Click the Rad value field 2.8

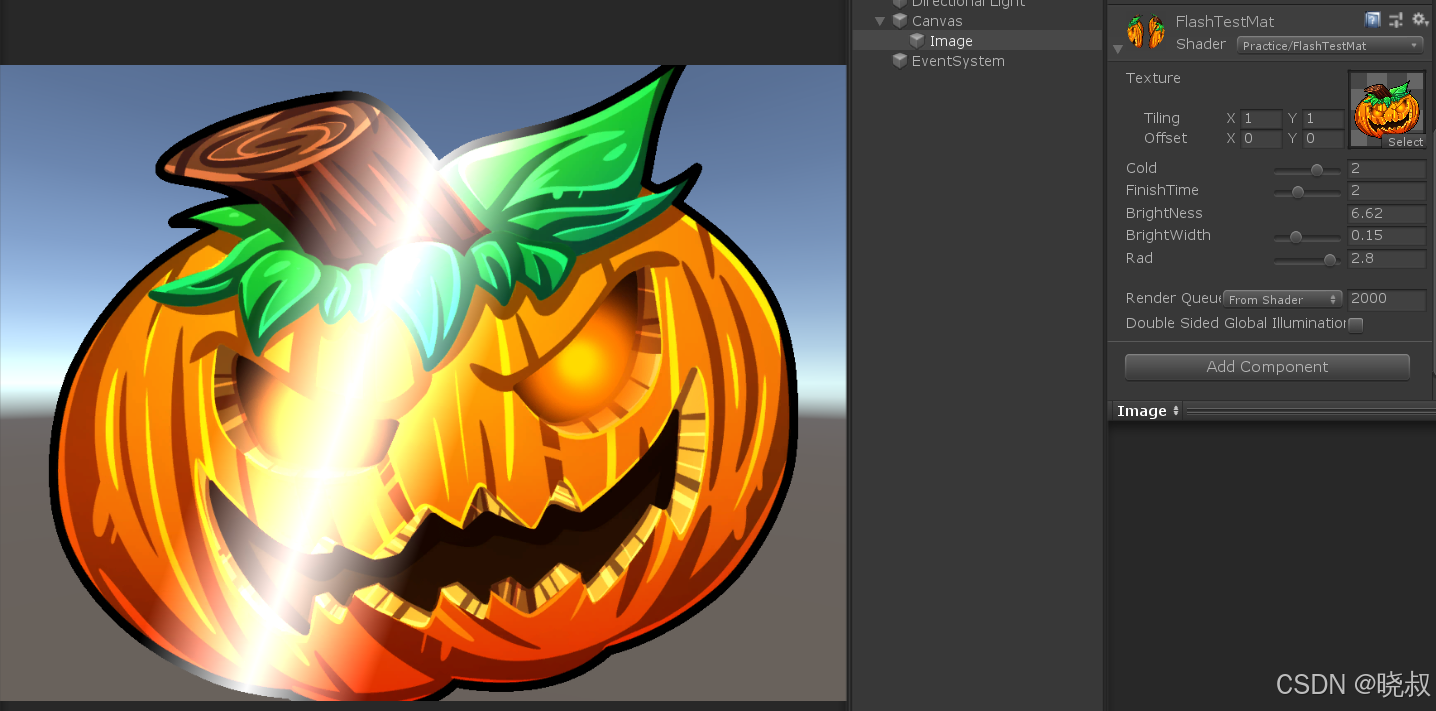[1386, 259]
